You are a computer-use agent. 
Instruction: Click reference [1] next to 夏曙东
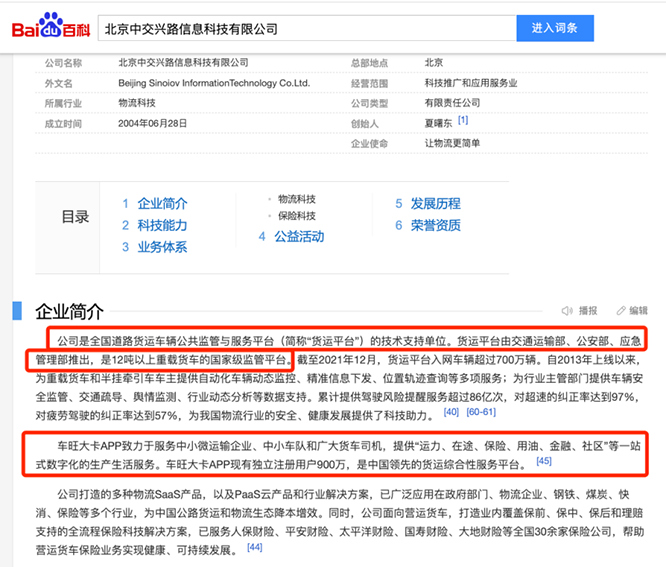coord(463,120)
